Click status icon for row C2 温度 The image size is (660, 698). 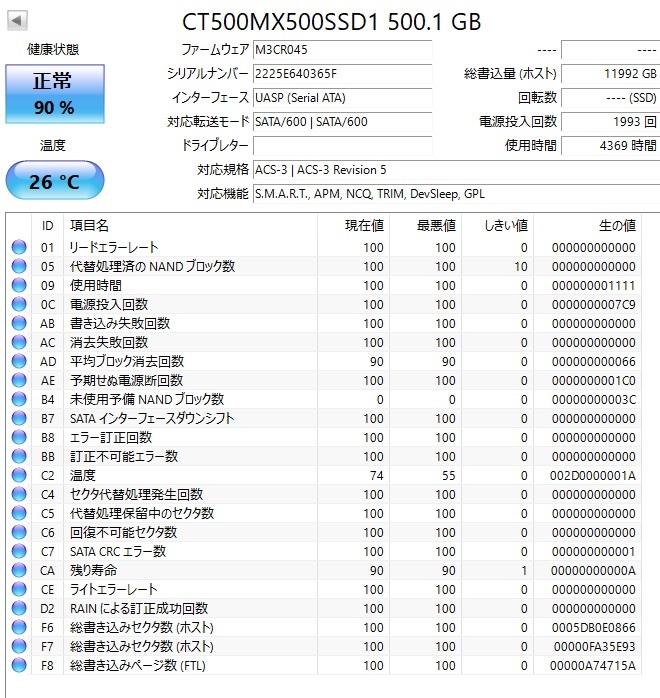[19, 475]
